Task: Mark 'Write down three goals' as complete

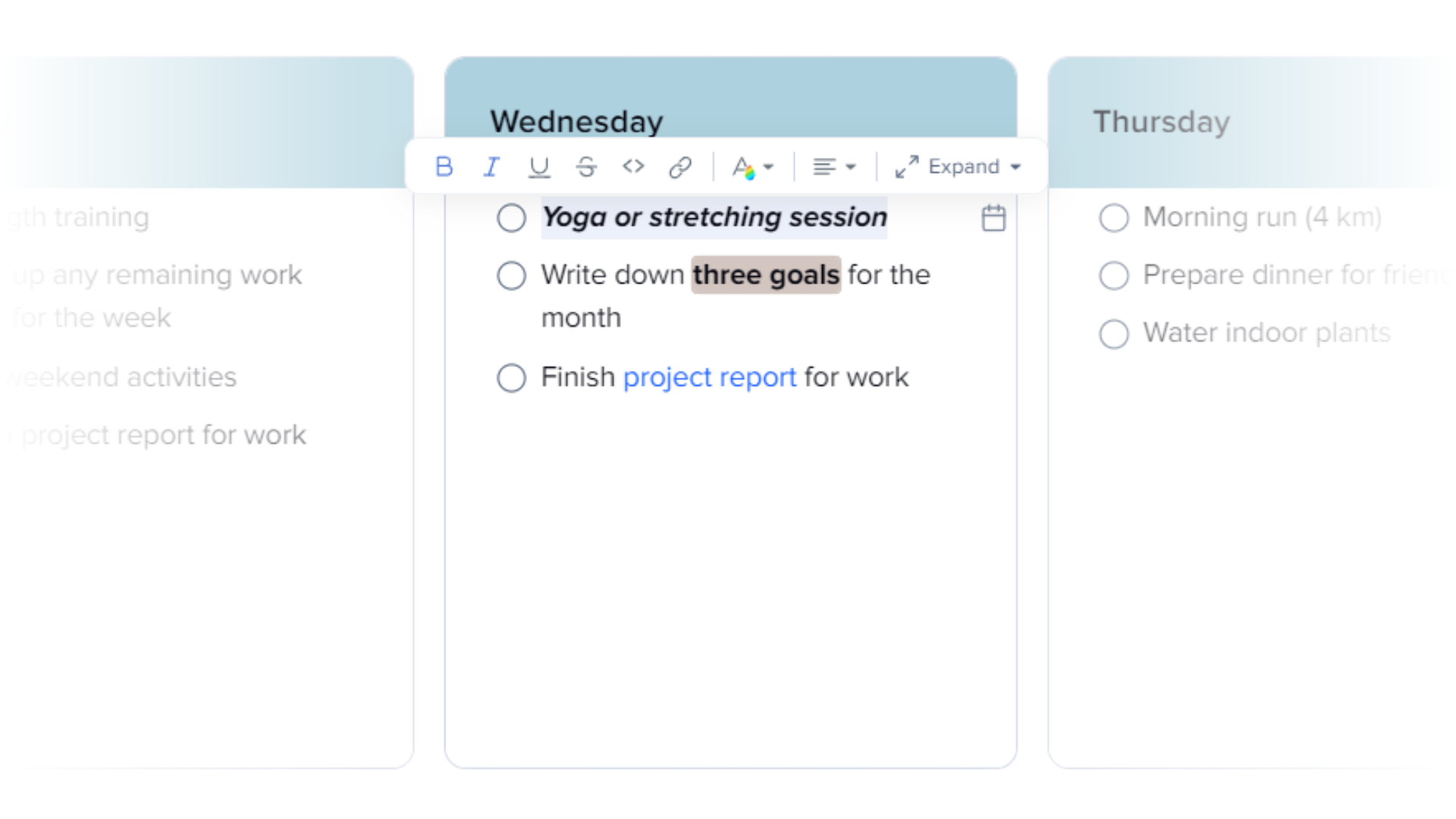Action: (x=511, y=275)
